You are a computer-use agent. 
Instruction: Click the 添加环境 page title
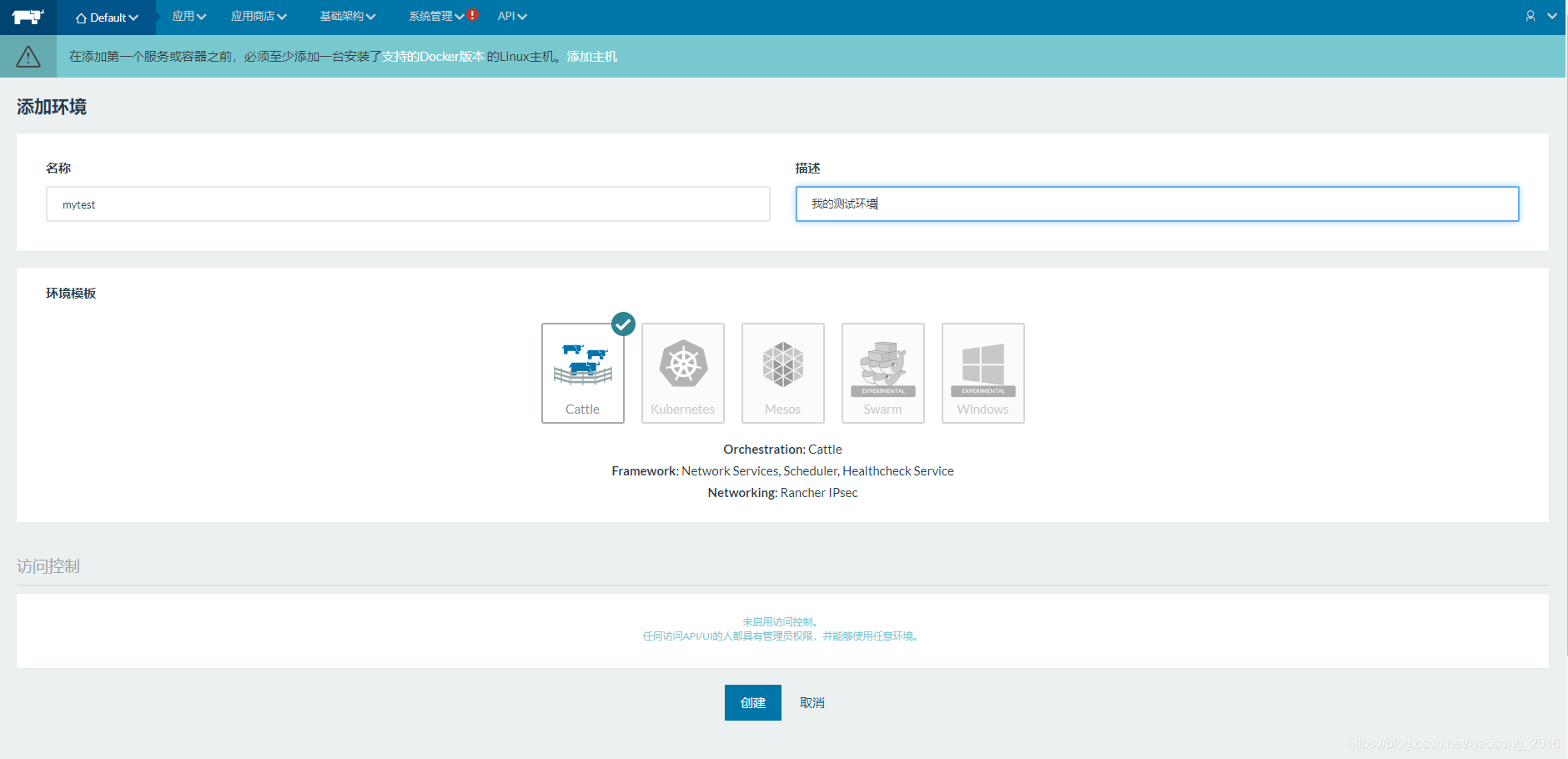click(x=52, y=107)
